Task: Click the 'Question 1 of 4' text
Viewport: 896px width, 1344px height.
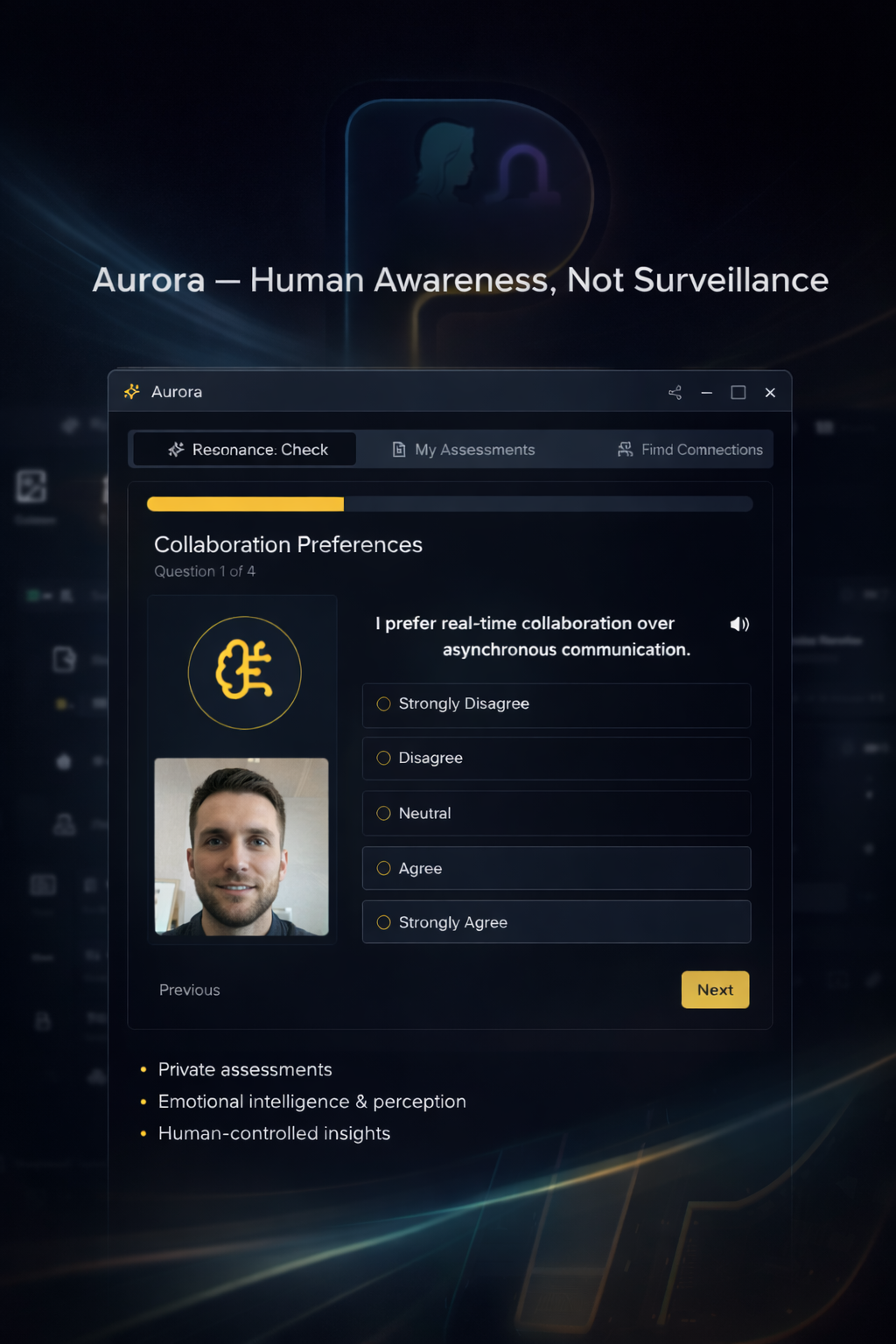Action: tap(205, 571)
